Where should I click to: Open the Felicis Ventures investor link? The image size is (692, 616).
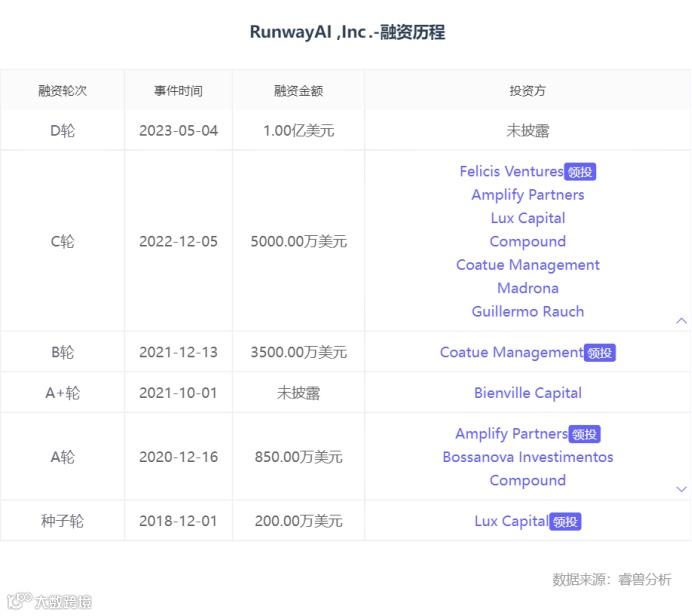coord(511,171)
